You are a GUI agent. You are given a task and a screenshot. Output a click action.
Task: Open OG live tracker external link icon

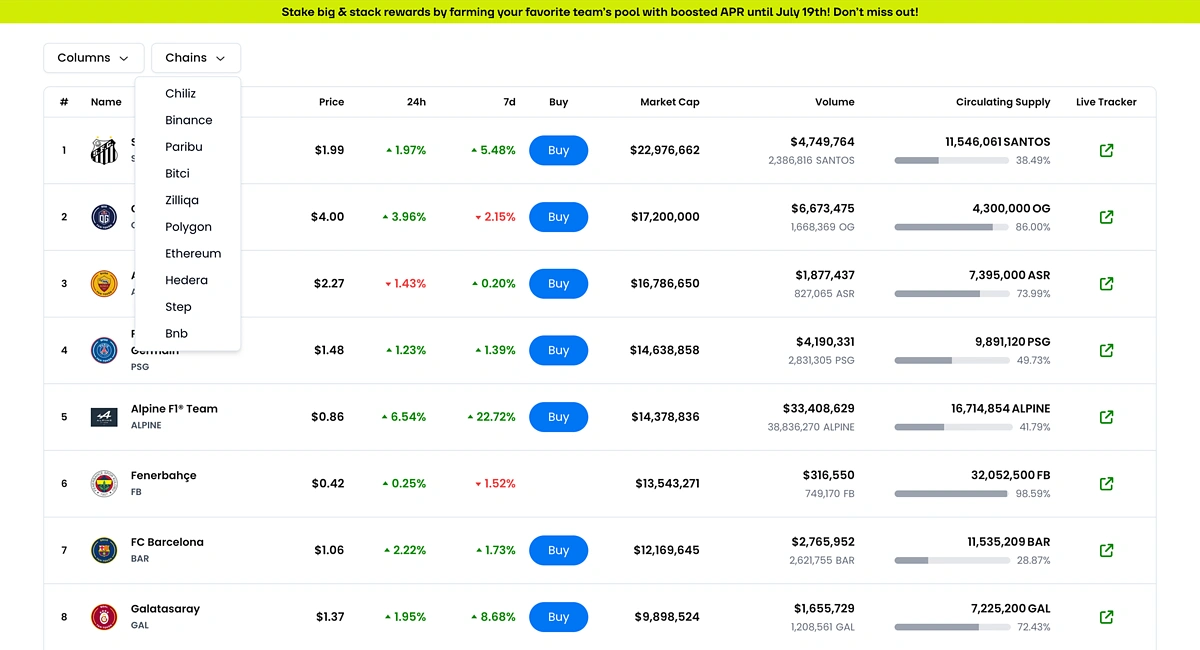click(x=1106, y=217)
